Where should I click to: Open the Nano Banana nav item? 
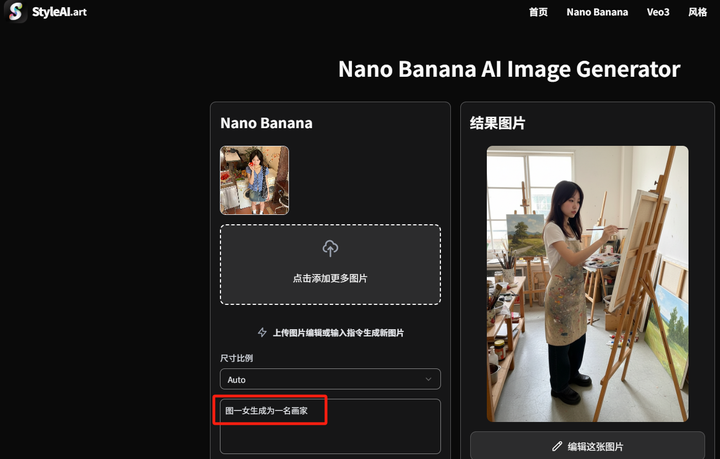pos(597,12)
